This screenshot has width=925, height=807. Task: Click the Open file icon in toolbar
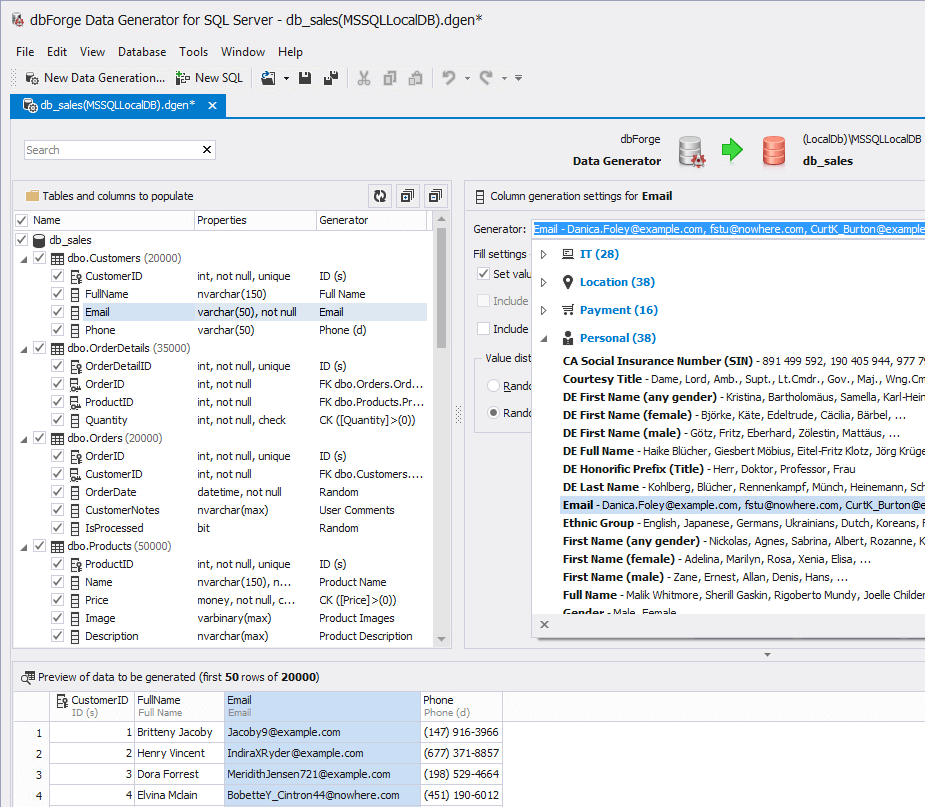[268, 78]
